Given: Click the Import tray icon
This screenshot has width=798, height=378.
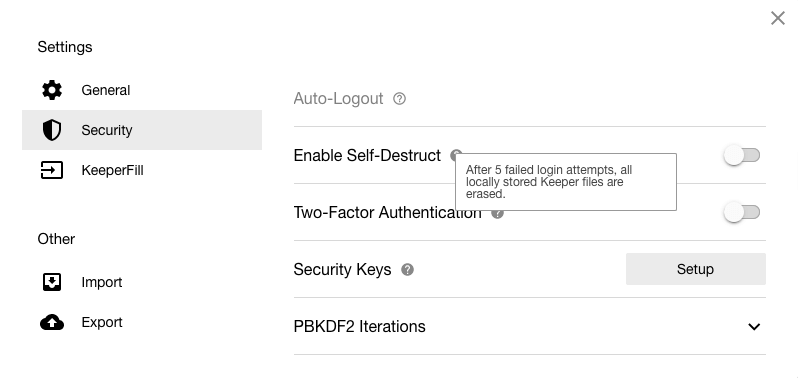Looking at the screenshot, I should tap(52, 282).
